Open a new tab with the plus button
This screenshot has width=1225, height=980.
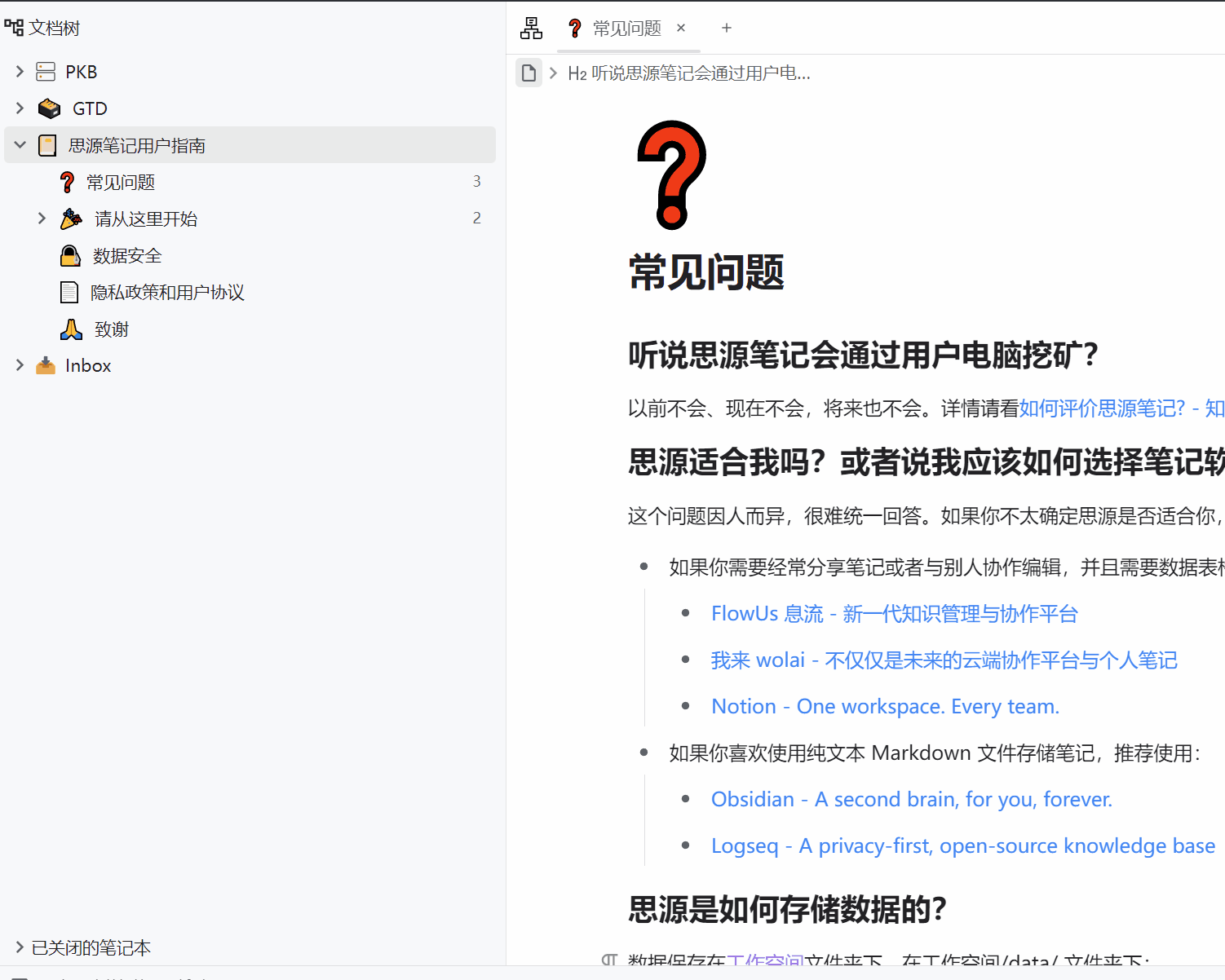click(x=726, y=28)
